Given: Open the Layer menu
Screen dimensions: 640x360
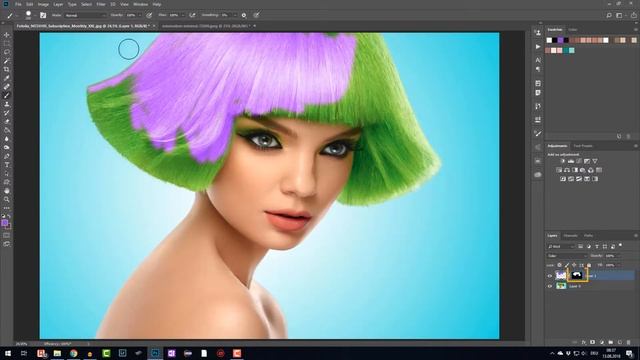Looking at the screenshot, I should [58, 4].
